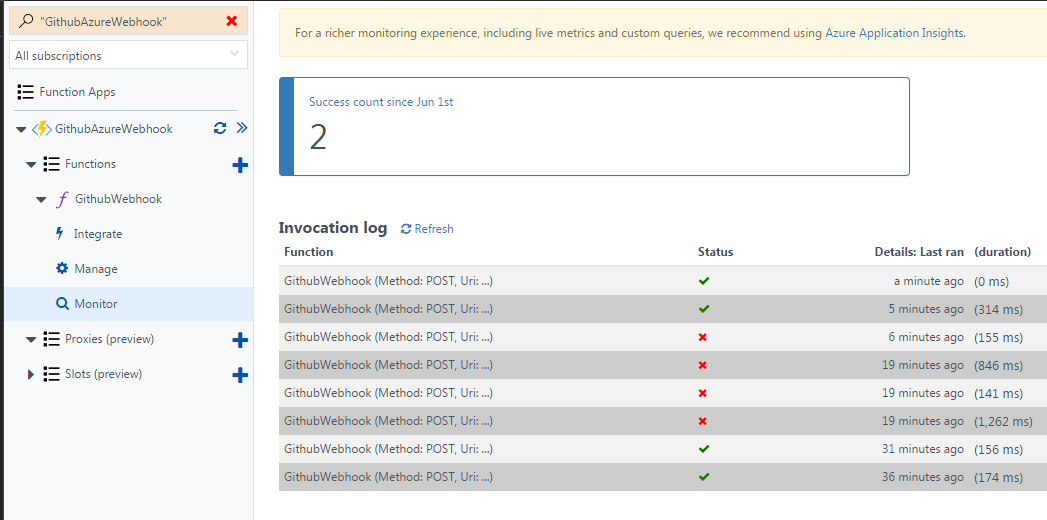This screenshot has height=520, width=1047.
Task: Click success checkmark of a-minute-ago invocation
Action: point(704,281)
